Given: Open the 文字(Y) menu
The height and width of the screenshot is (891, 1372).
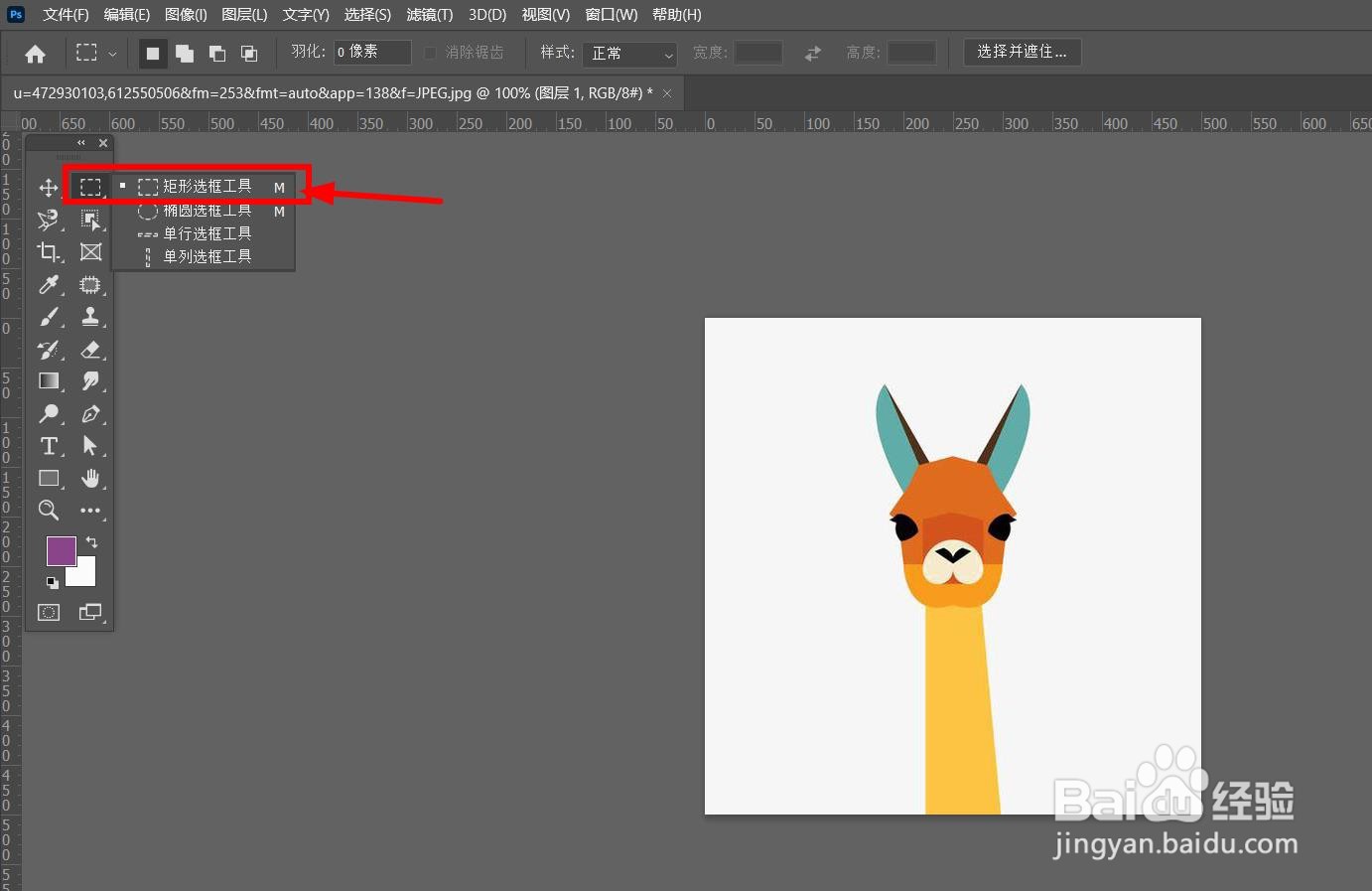Looking at the screenshot, I should click(x=306, y=15).
